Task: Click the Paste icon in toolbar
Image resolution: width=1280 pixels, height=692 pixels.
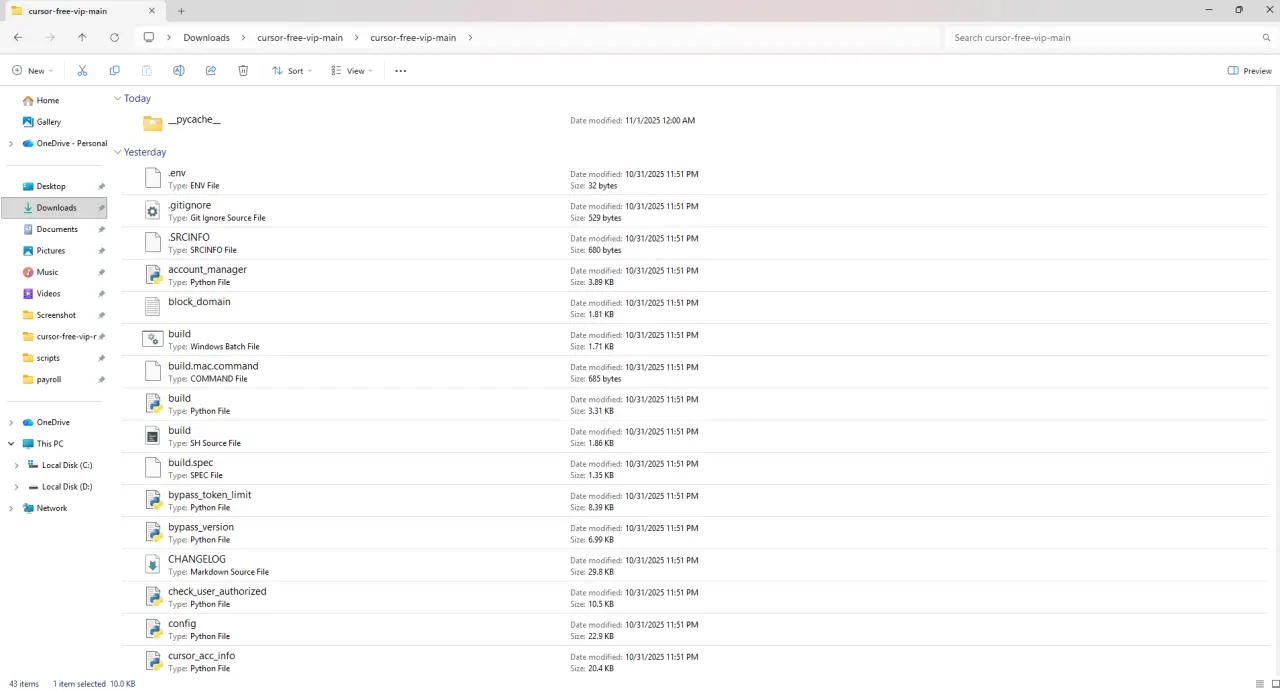Action: (146, 71)
